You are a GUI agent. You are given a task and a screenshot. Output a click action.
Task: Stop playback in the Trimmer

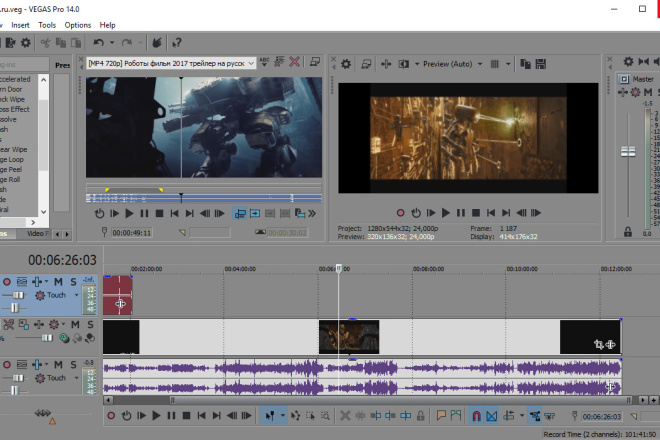[x=160, y=213]
